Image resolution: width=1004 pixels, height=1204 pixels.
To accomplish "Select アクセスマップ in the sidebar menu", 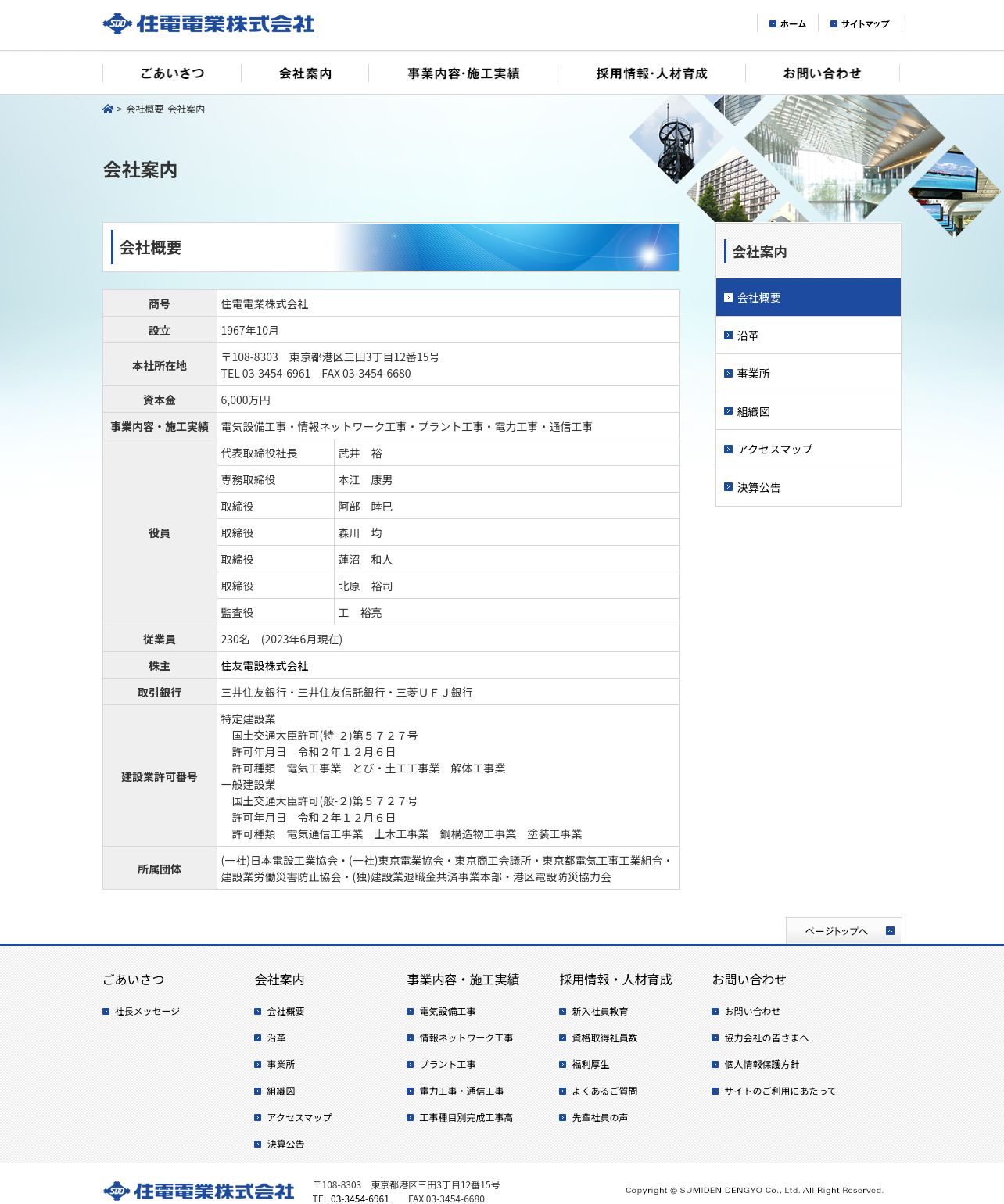I will tap(809, 449).
